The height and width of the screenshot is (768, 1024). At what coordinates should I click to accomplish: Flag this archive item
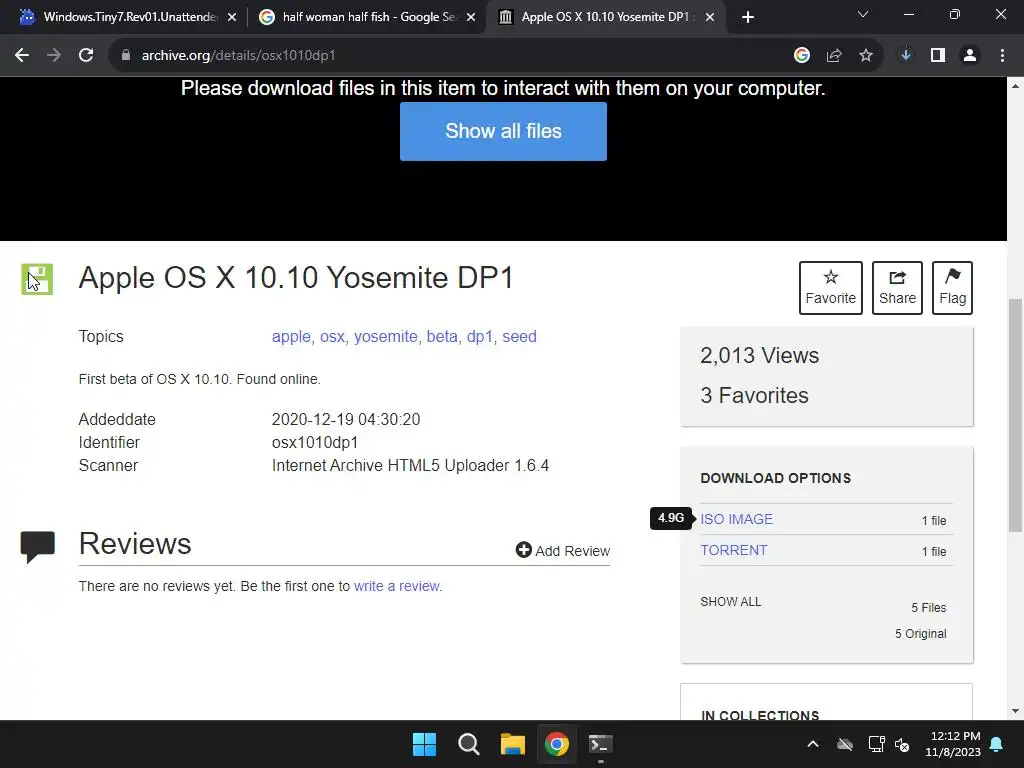point(952,288)
